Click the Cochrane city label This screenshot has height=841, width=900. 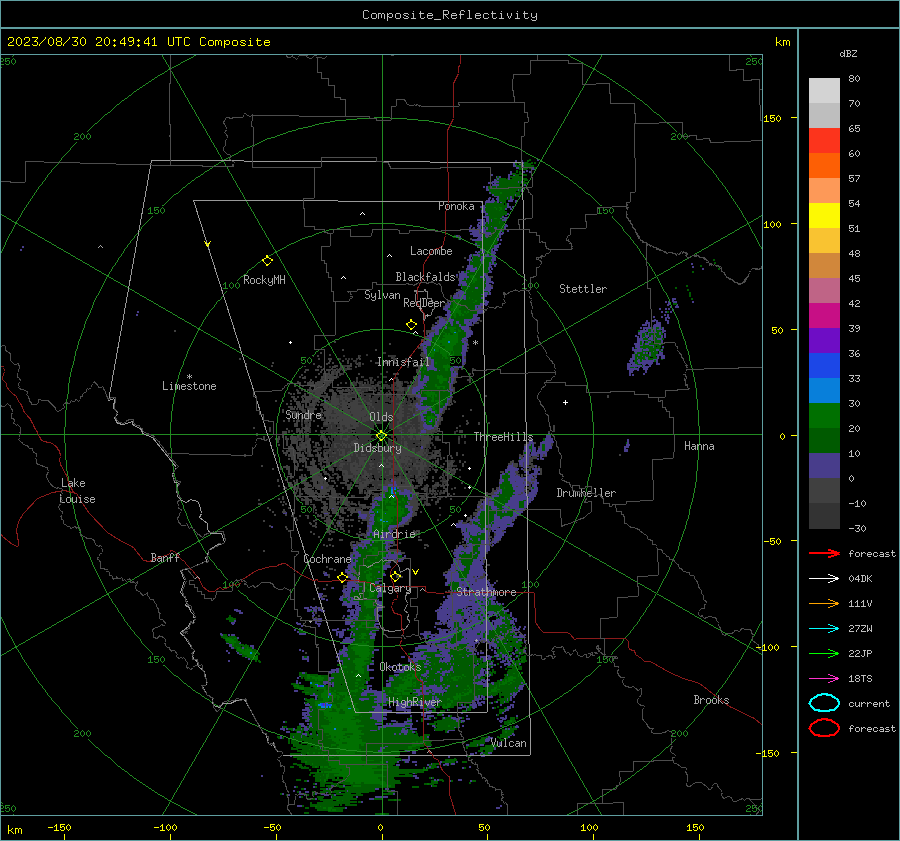pyautogui.click(x=327, y=559)
